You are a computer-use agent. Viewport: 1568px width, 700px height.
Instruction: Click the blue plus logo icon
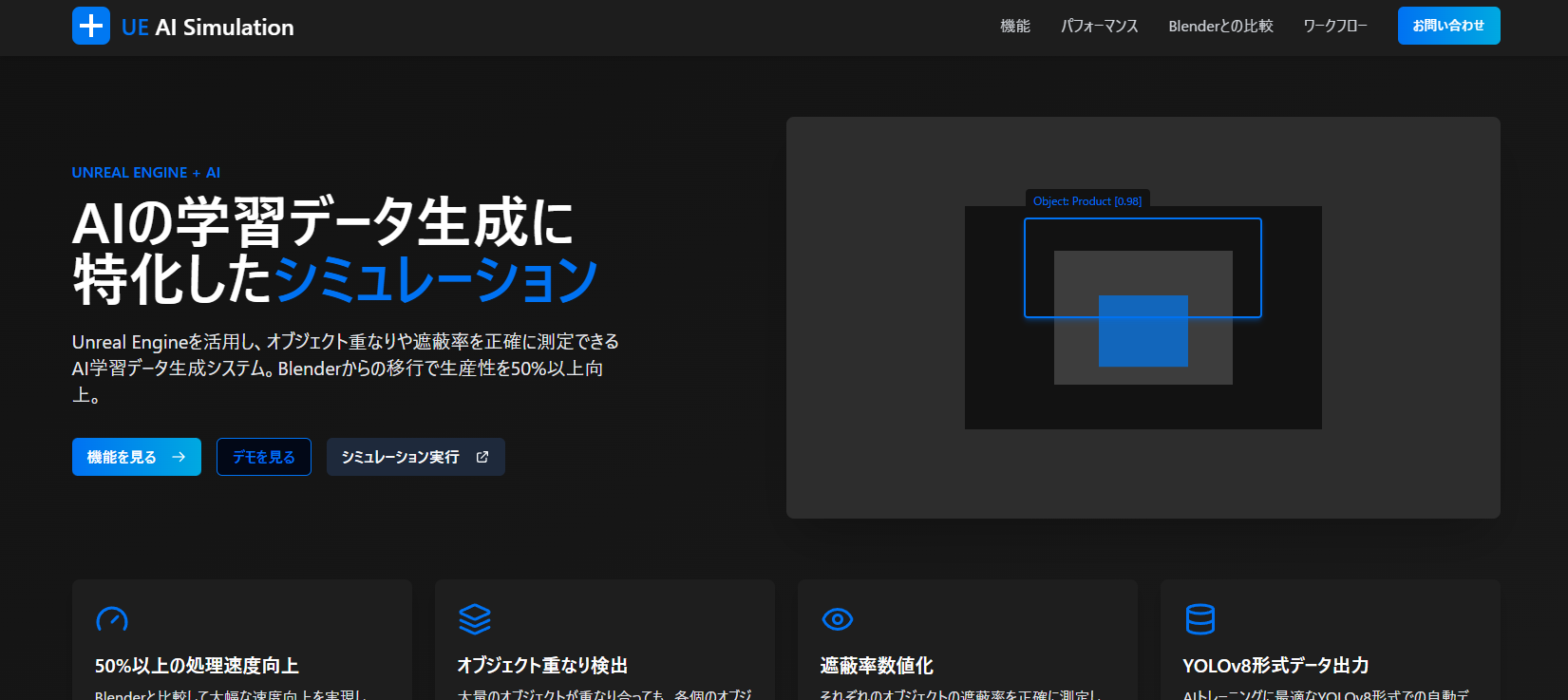[91, 27]
